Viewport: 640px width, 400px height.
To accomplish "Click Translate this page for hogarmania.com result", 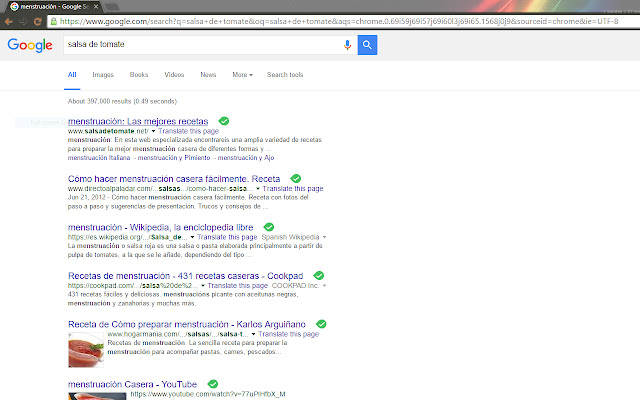I will [x=289, y=334].
